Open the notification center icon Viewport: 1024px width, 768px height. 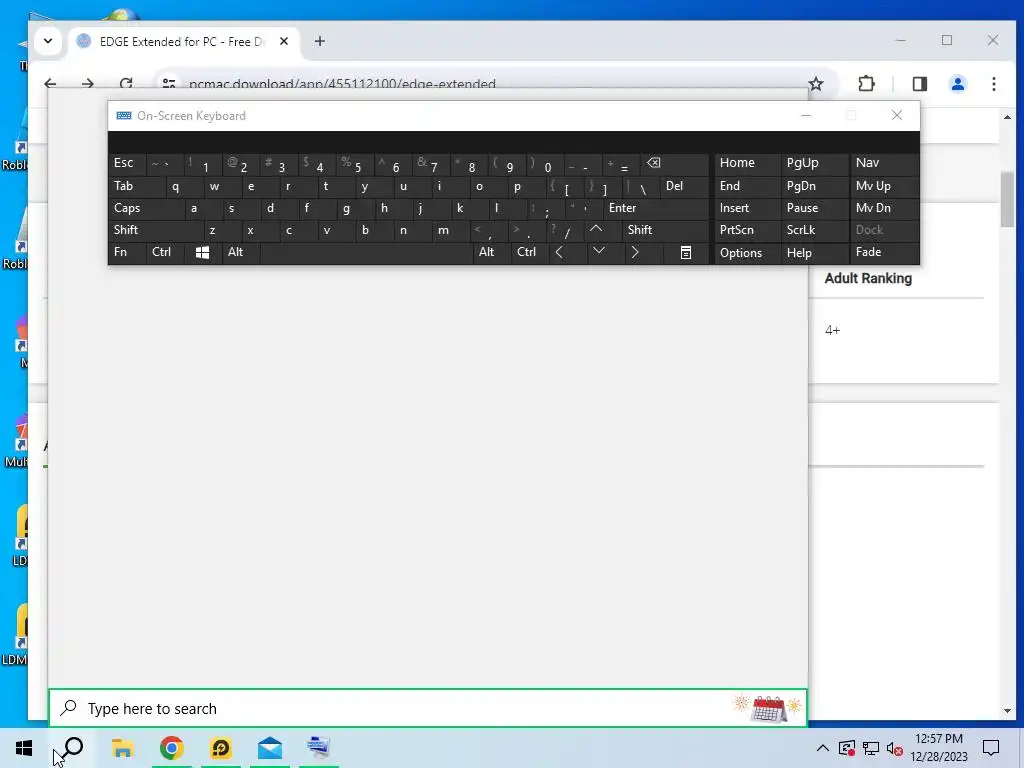(991, 748)
